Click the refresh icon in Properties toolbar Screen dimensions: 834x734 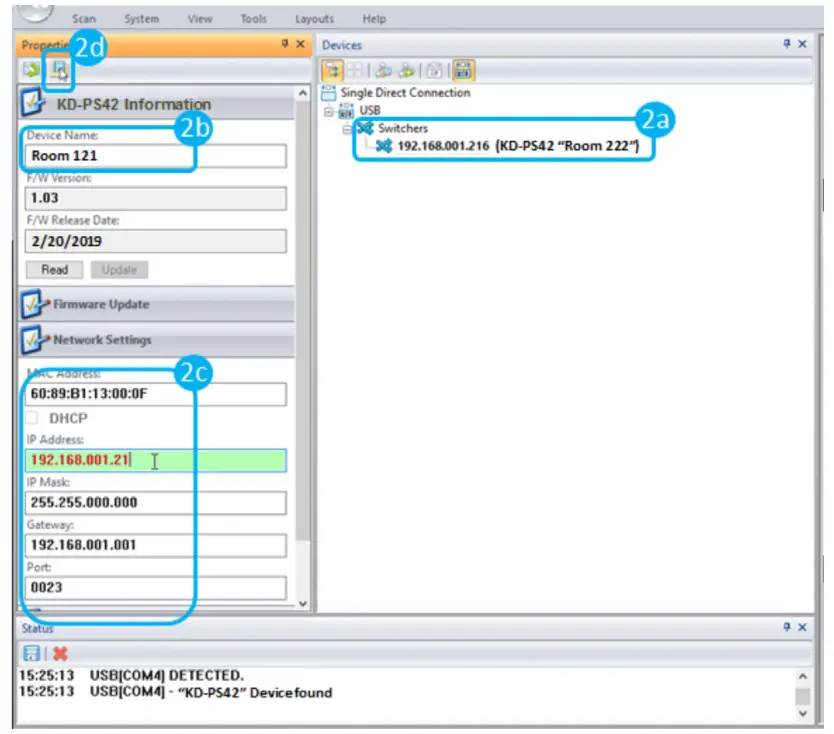31,70
